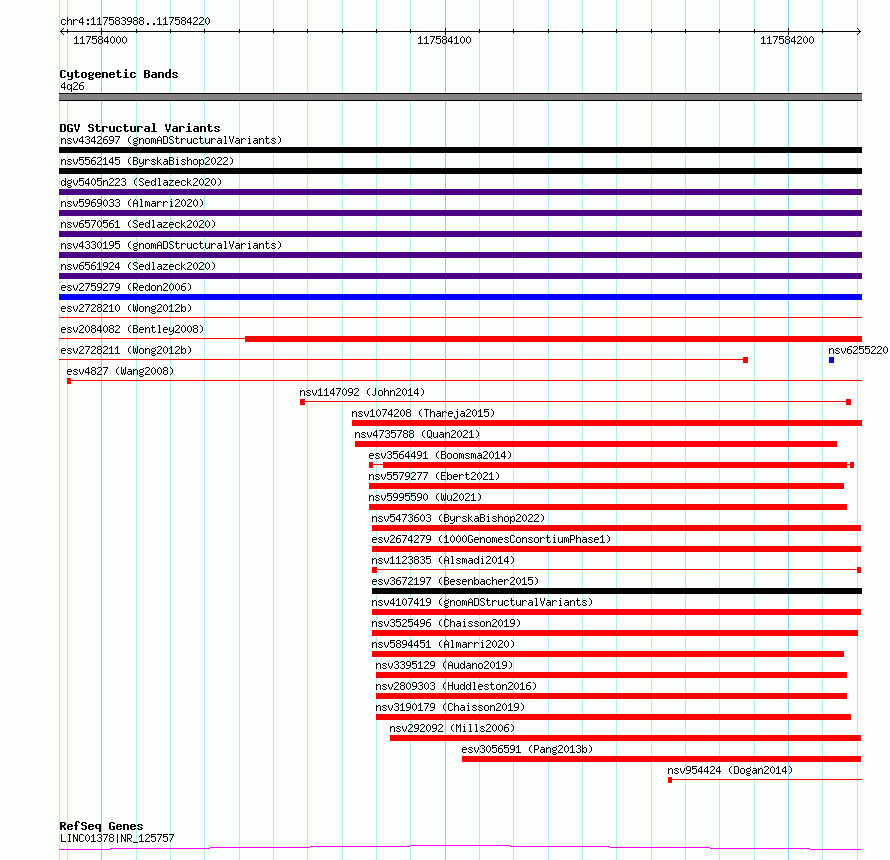The width and height of the screenshot is (890, 860).
Task: Open the nsv5562145 (ByrskaBishop2022) variant
Action: click(x=147, y=161)
